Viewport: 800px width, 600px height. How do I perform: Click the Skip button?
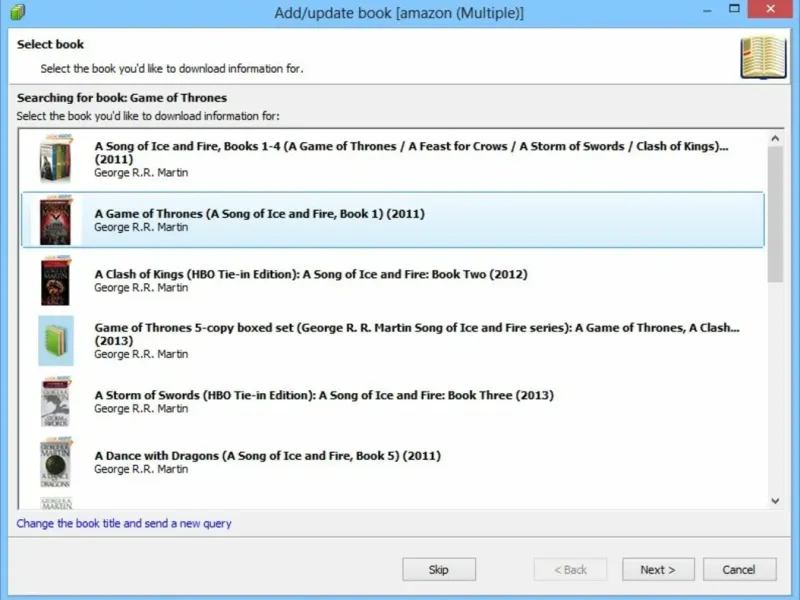[439, 569]
